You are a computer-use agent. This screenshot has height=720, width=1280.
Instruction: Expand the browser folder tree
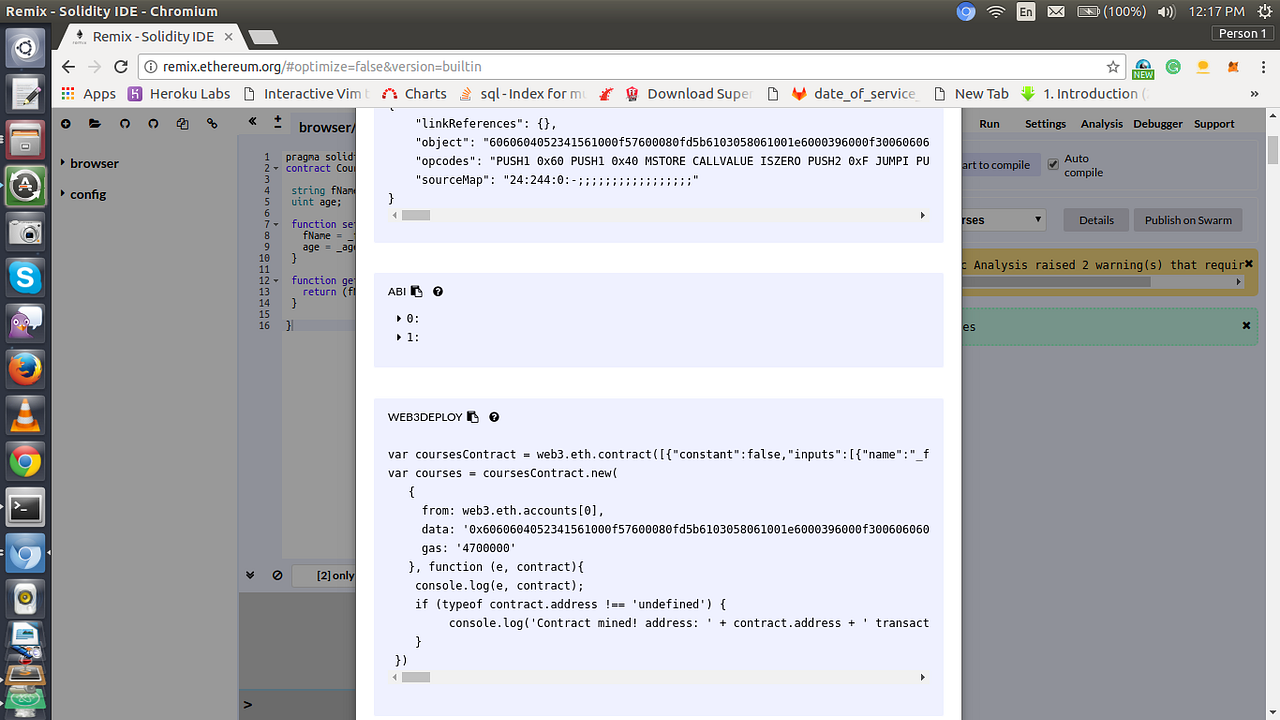tap(89, 163)
